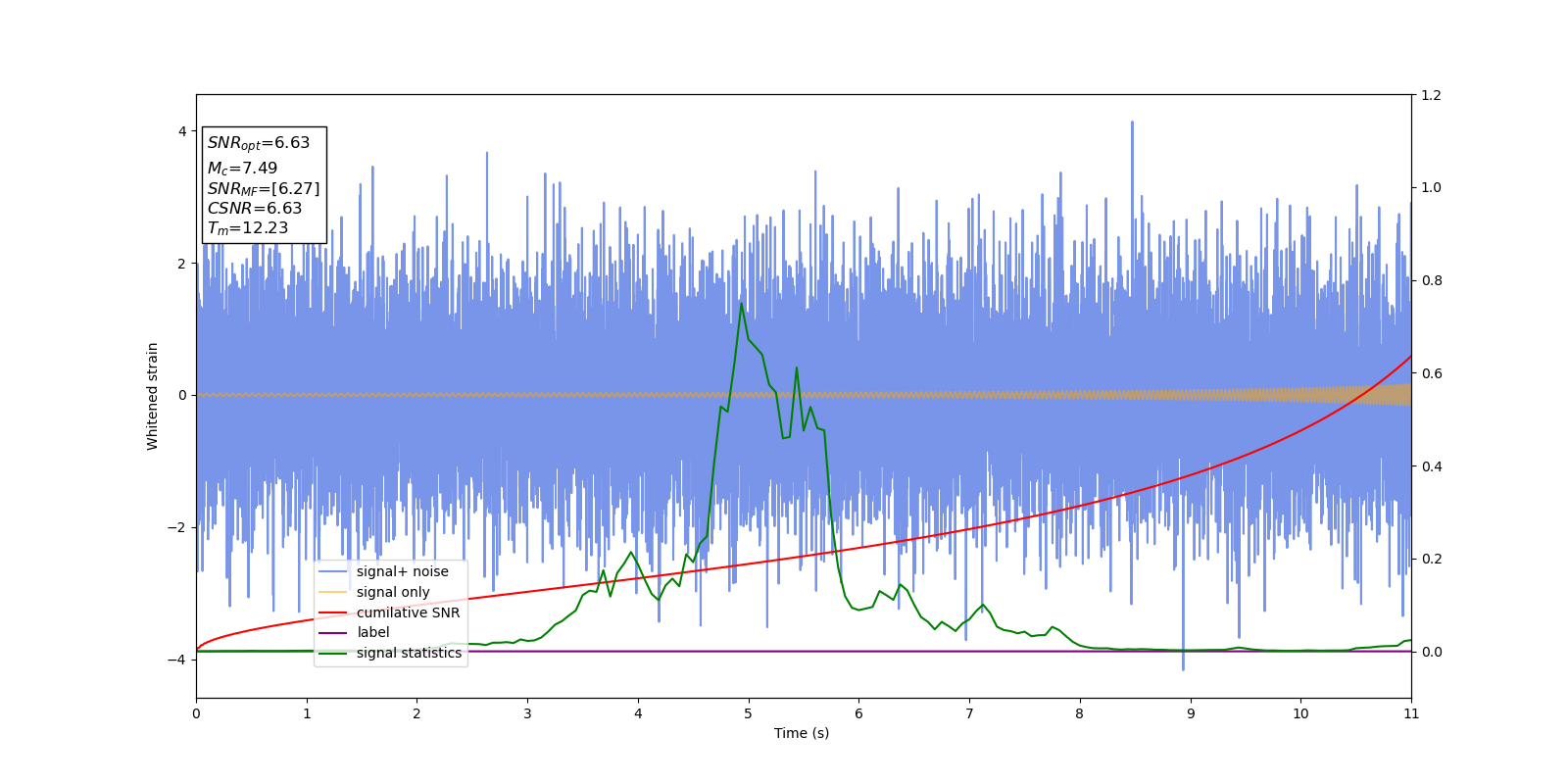
Task: Click the left y-axis tick label −4
Action: point(177,660)
